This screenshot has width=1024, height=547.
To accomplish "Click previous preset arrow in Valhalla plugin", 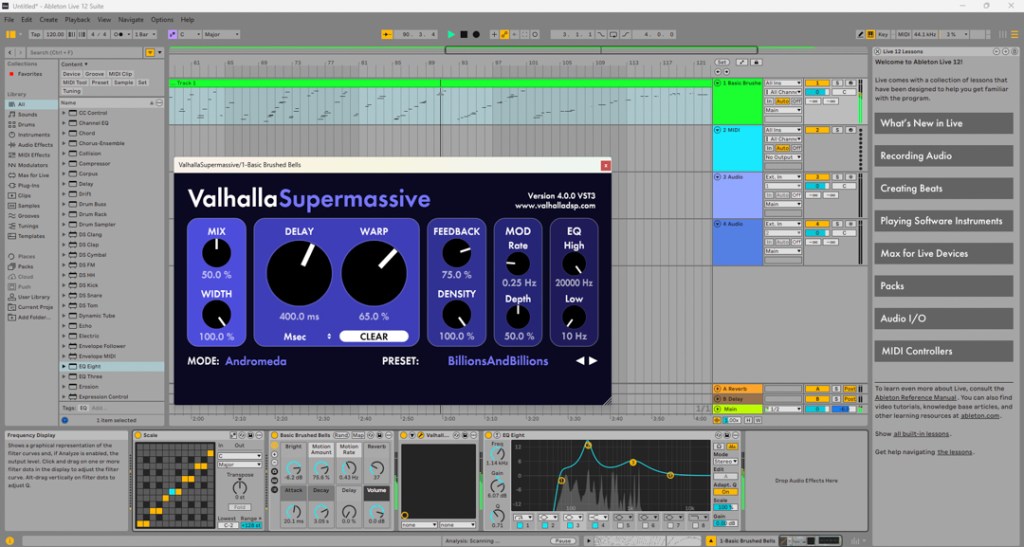I will point(580,361).
